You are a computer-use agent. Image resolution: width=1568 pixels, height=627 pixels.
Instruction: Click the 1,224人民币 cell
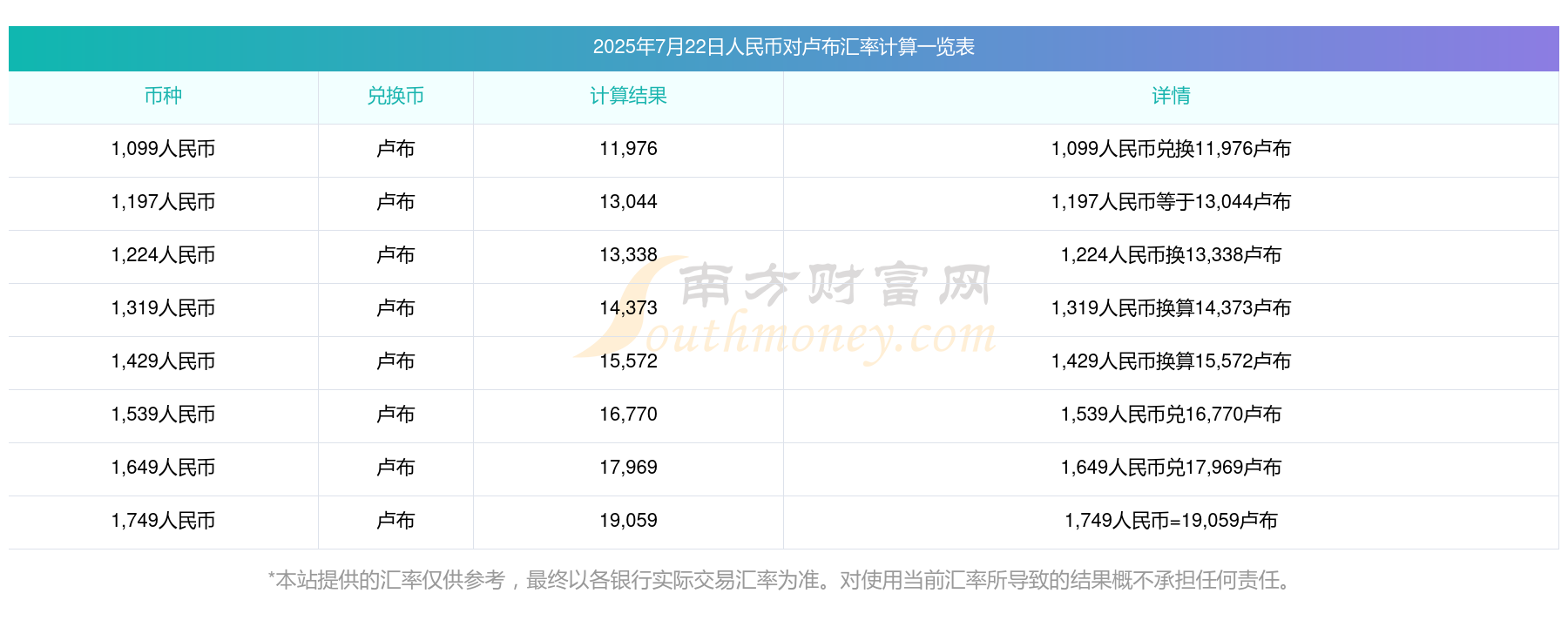coord(163,255)
